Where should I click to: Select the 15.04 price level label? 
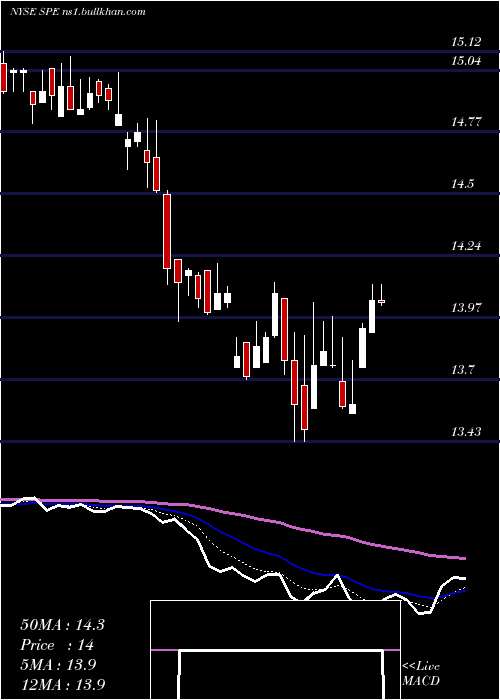tap(466, 60)
